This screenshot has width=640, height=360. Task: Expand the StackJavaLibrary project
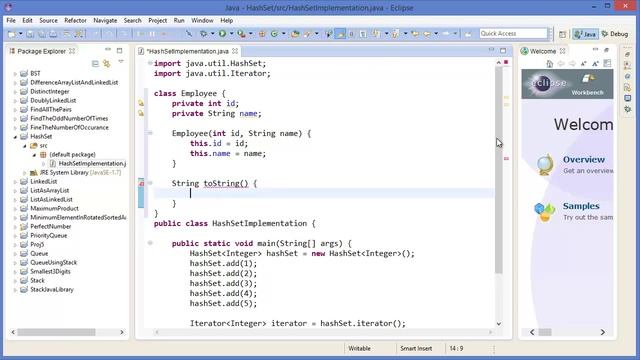[16, 290]
